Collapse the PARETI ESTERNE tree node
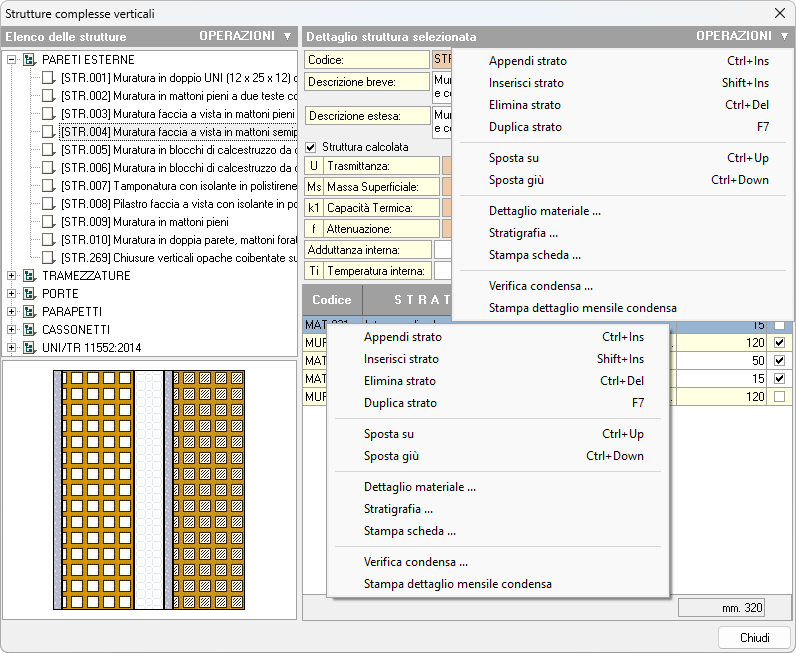 pyautogui.click(x=12, y=60)
